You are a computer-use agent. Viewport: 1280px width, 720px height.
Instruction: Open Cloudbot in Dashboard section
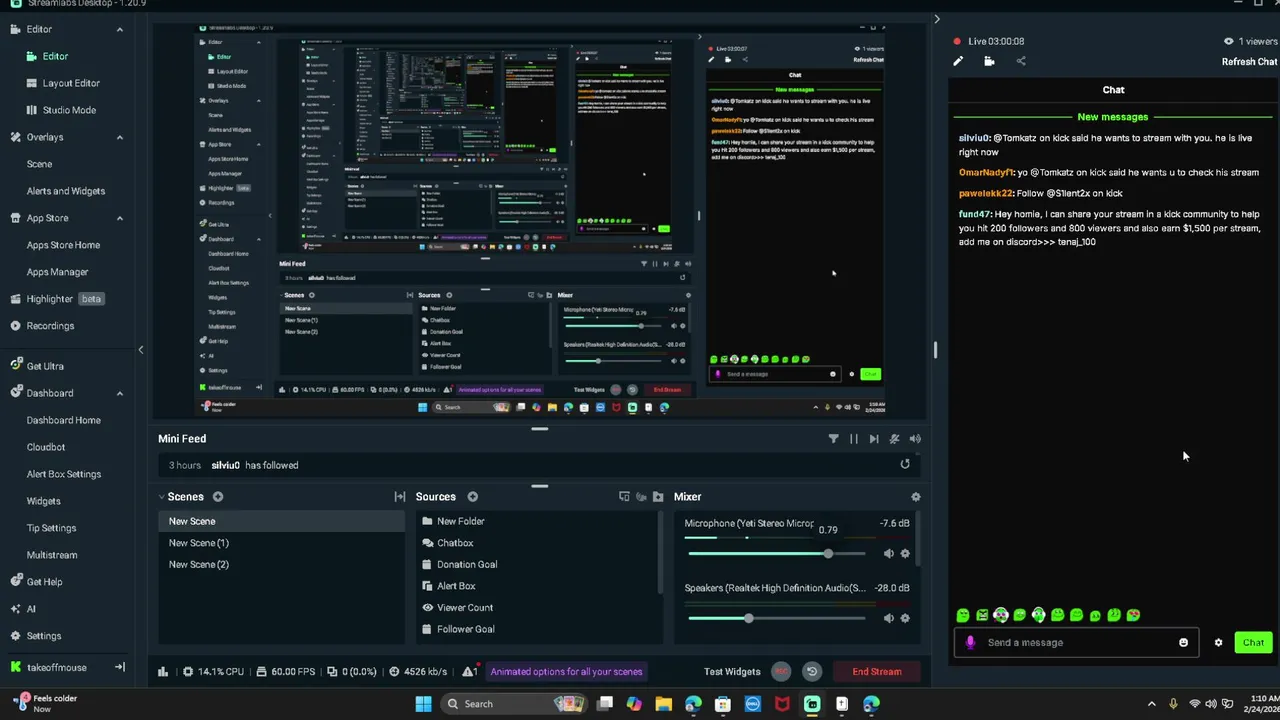point(46,447)
